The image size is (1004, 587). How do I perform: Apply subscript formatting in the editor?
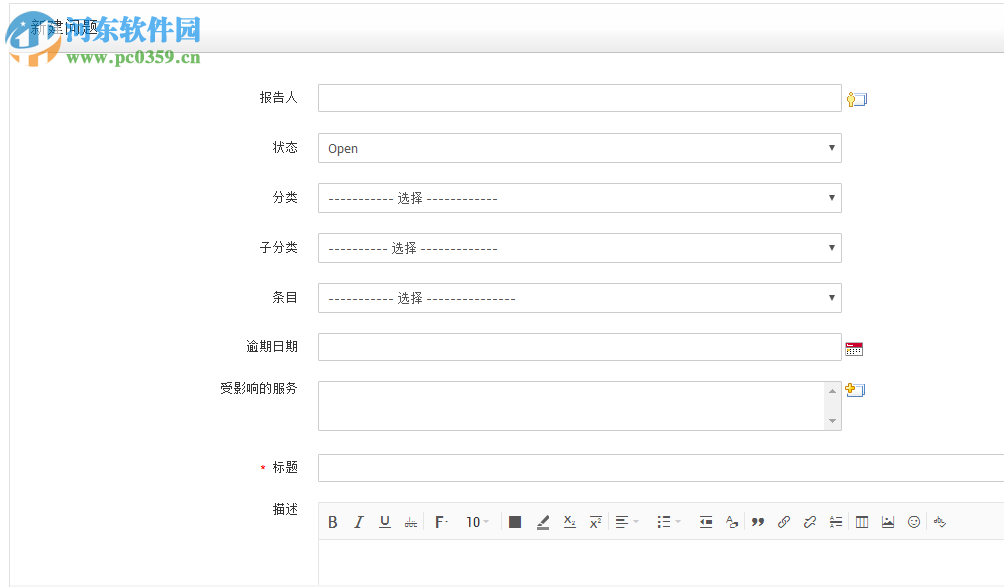point(569,521)
